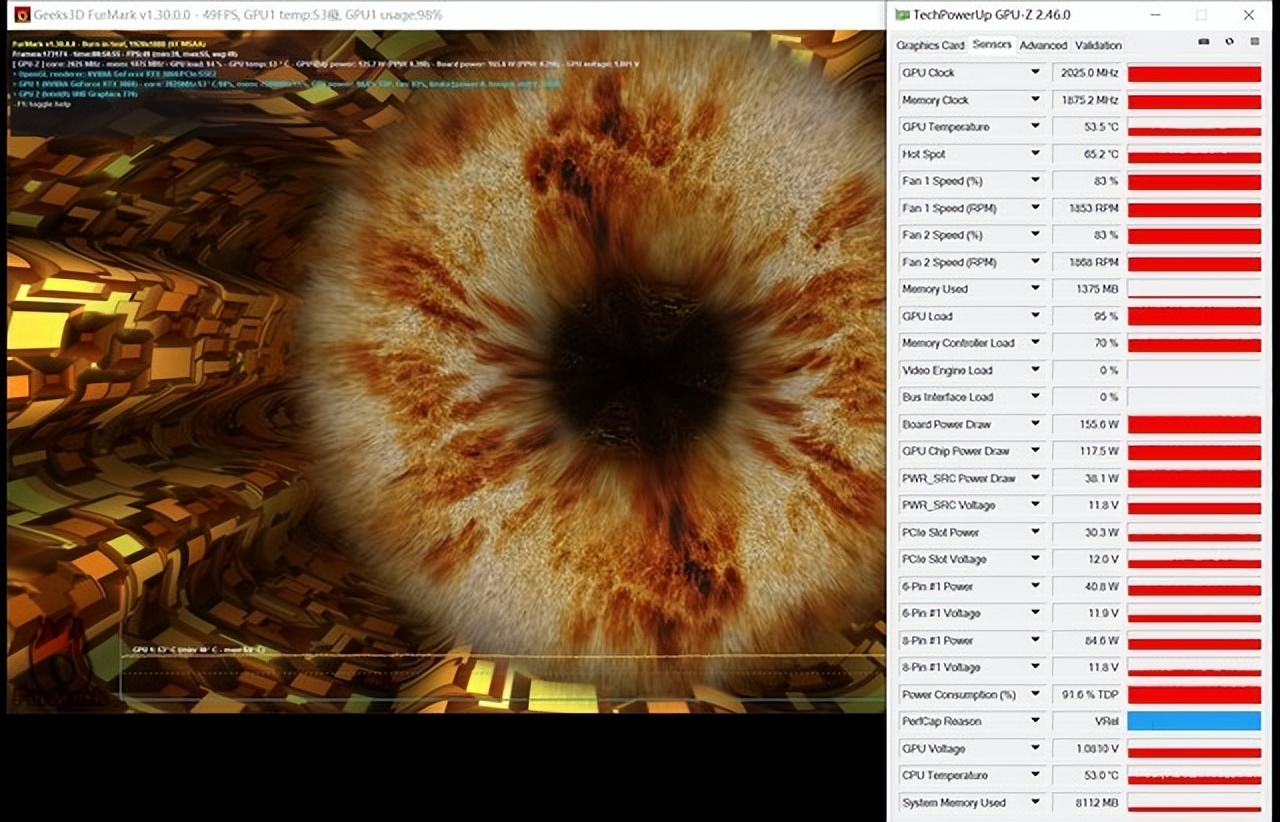Open the Validation tab
This screenshot has width=1280, height=822.
pos(1098,45)
